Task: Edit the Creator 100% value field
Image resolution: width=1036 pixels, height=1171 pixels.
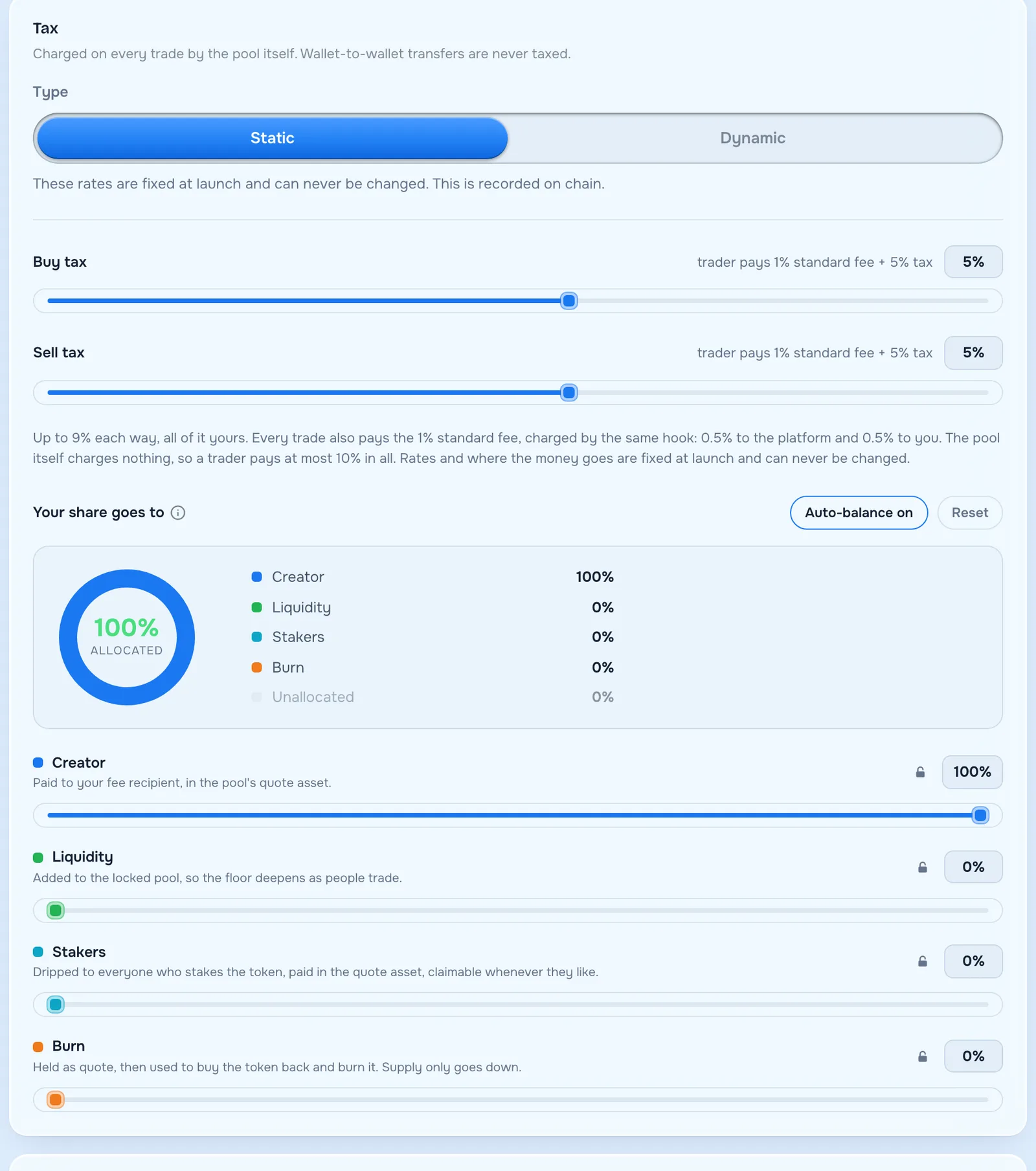Action: (972, 772)
